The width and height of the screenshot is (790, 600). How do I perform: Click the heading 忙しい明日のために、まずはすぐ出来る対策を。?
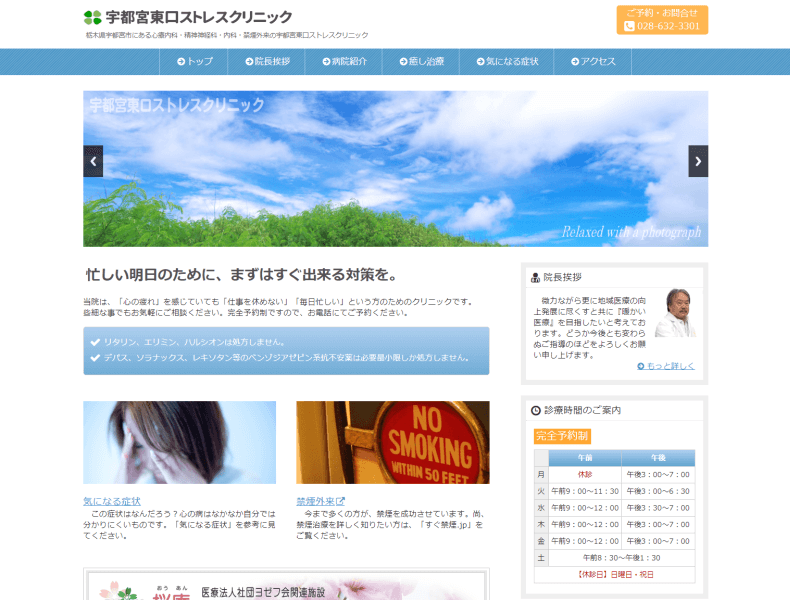(x=243, y=275)
